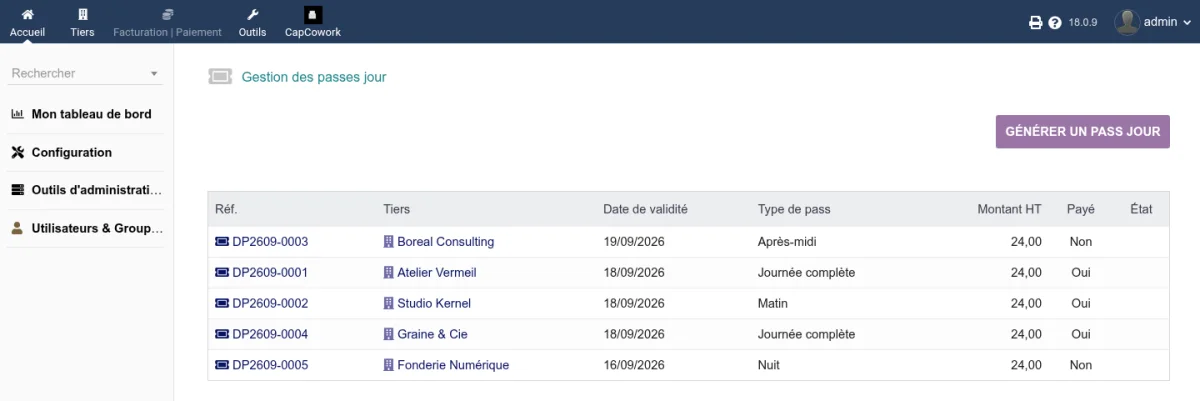Click Générer un pass jour button
This screenshot has width=1200, height=401.
click(1083, 131)
